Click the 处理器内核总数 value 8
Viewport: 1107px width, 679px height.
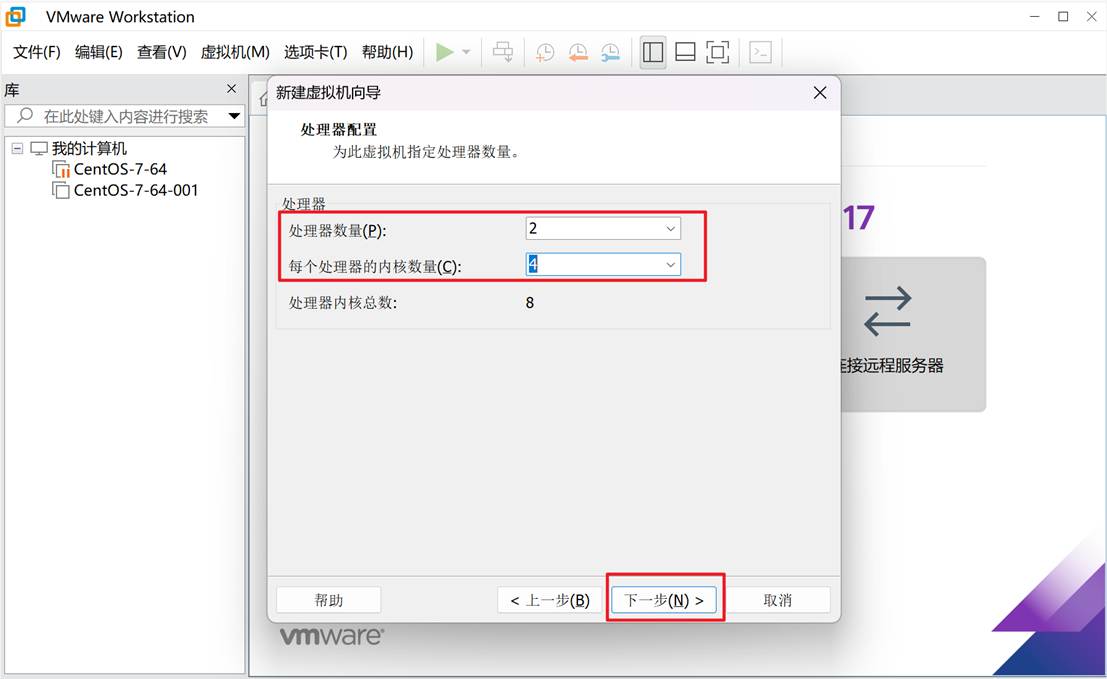pyautogui.click(x=529, y=303)
